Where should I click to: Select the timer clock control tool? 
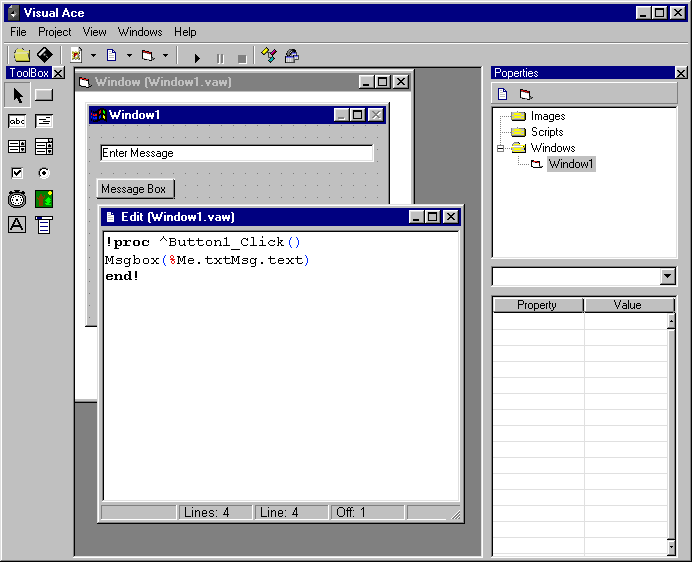[18, 199]
